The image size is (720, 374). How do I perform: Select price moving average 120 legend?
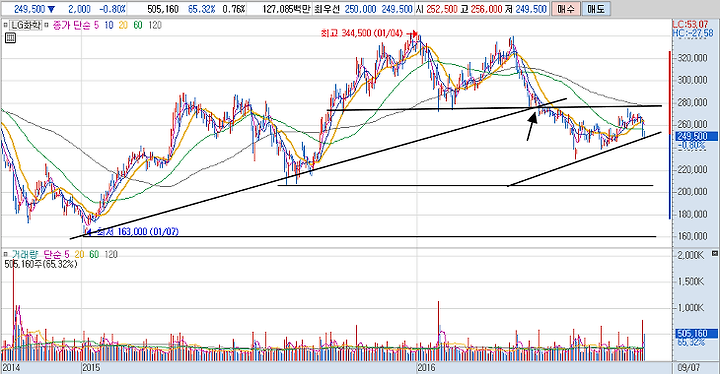(x=155, y=25)
